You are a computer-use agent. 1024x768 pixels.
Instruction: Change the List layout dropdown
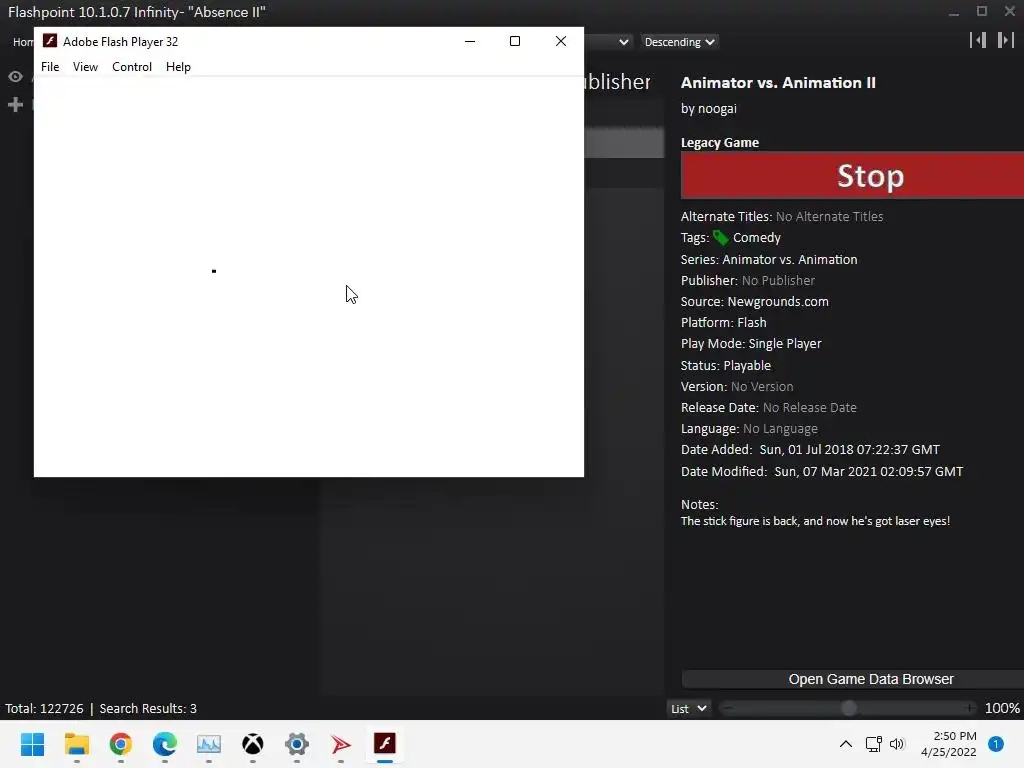click(688, 709)
